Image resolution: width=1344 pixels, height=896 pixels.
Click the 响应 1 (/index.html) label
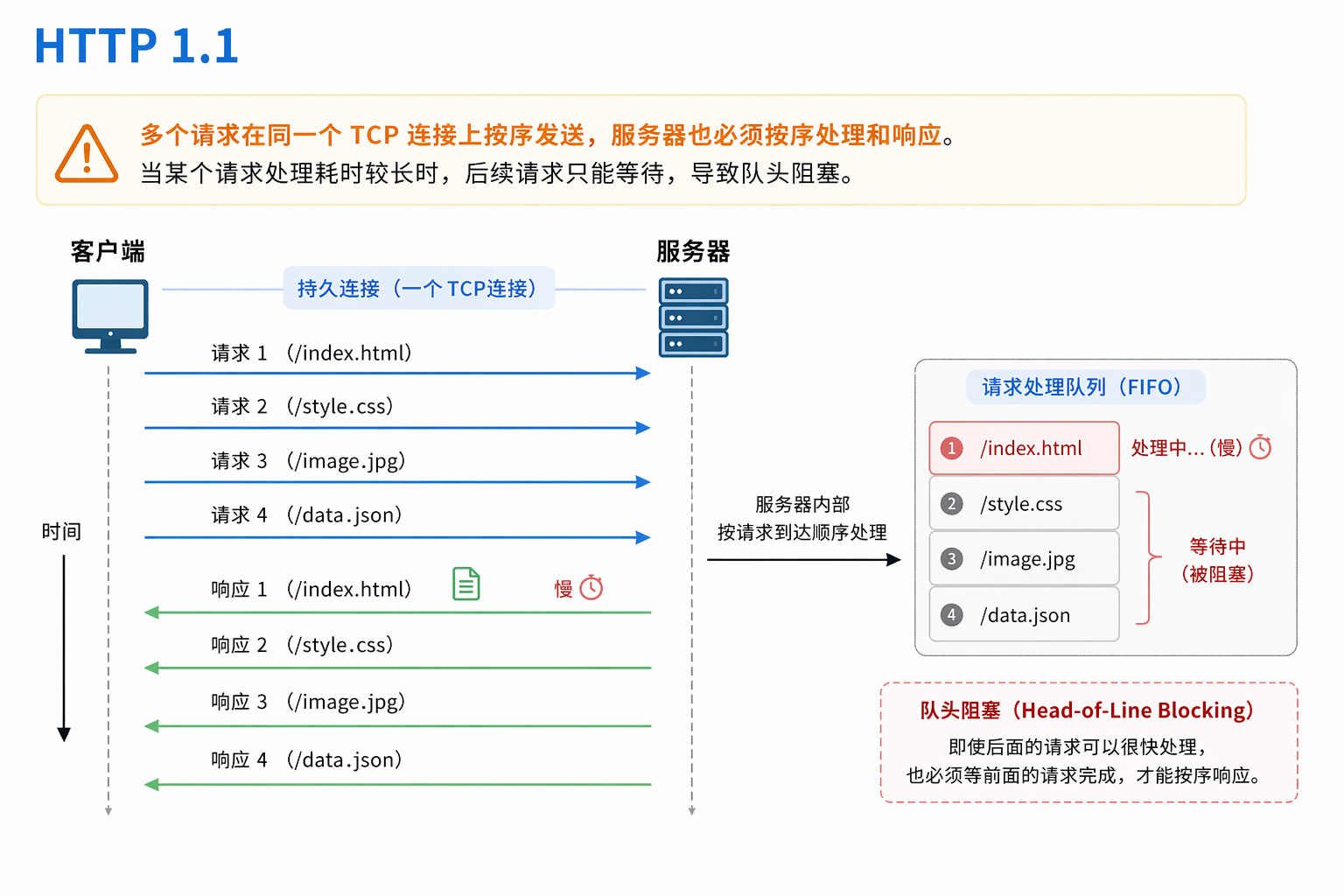click(311, 589)
